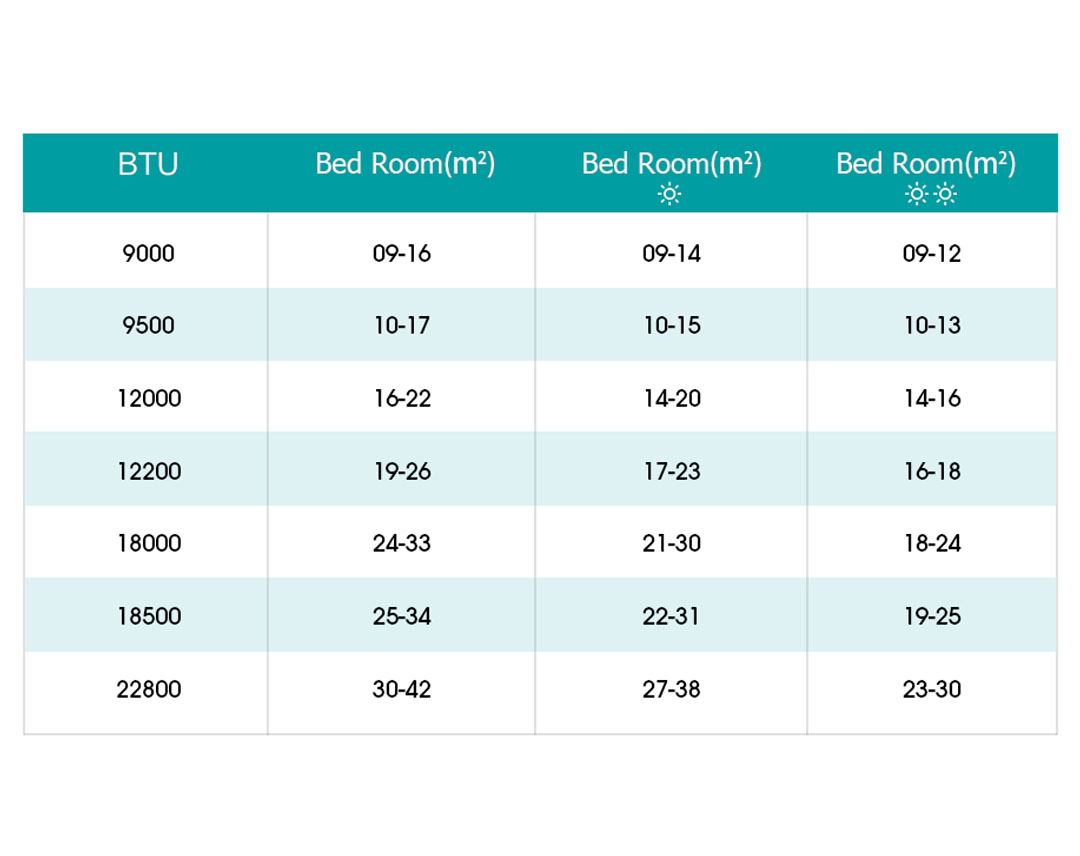Select the 19-26 room size cell
This screenshot has width=1080, height=856.
coord(402,471)
